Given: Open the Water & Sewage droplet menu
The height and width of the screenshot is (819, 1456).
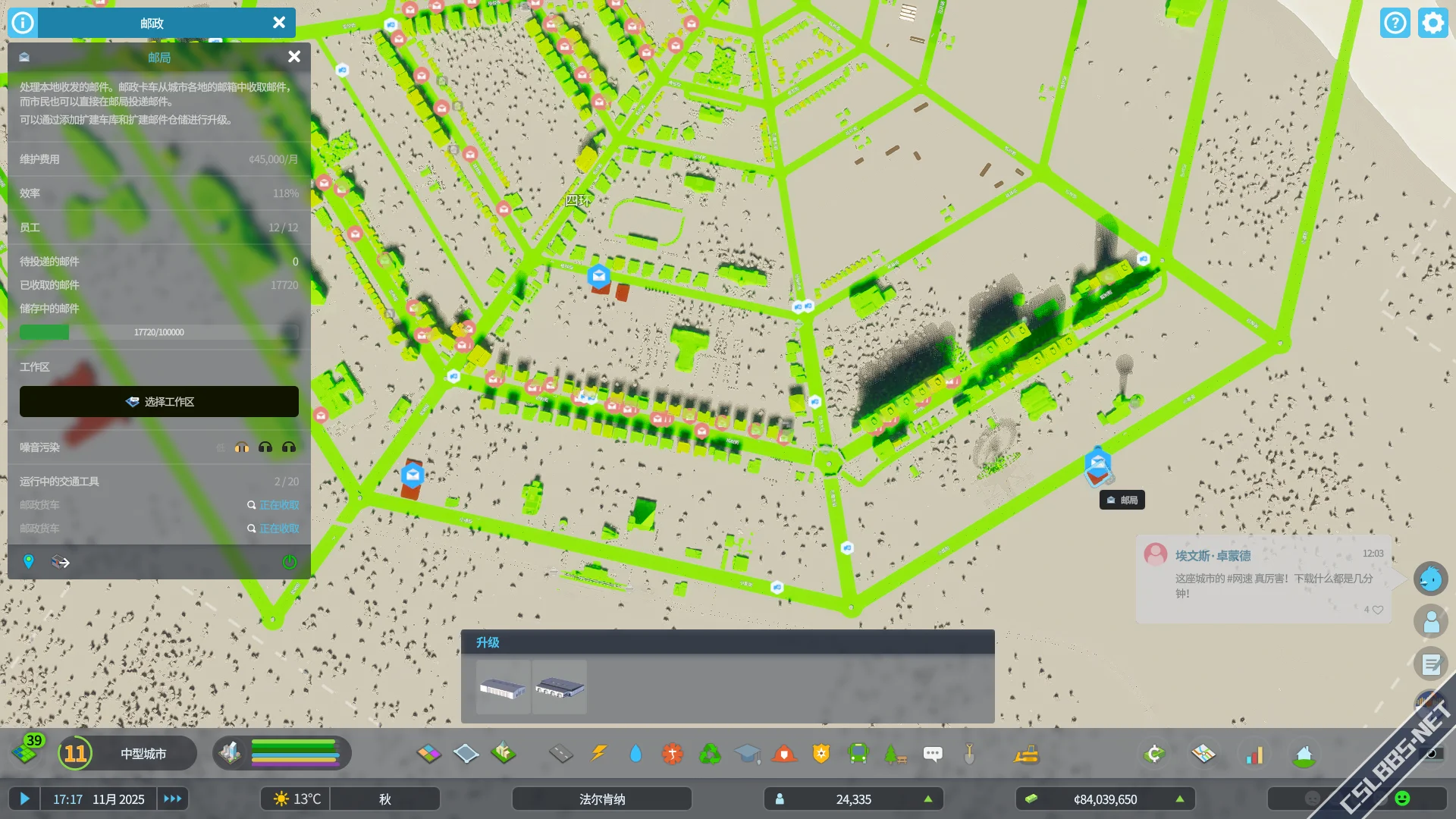Looking at the screenshot, I should click(x=635, y=754).
